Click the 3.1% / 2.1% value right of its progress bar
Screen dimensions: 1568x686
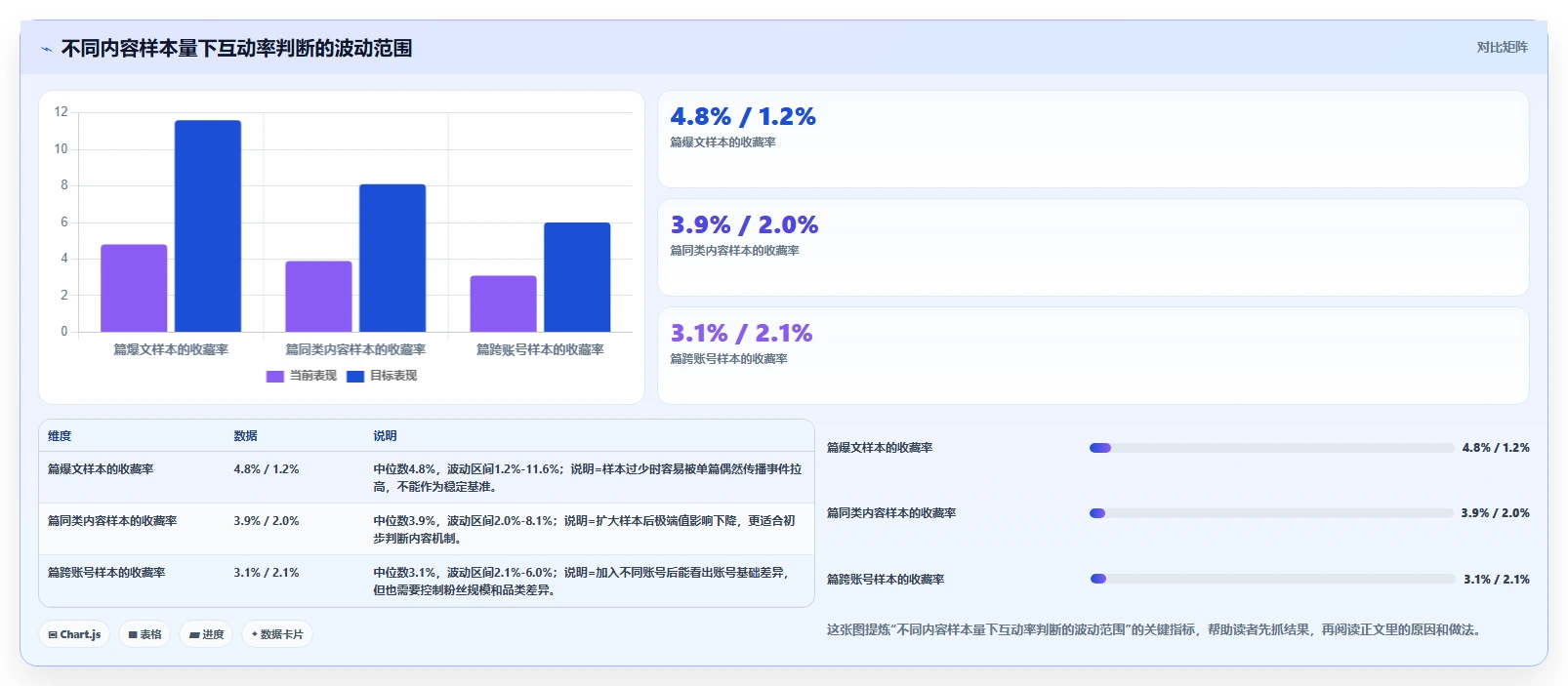coord(1497,580)
